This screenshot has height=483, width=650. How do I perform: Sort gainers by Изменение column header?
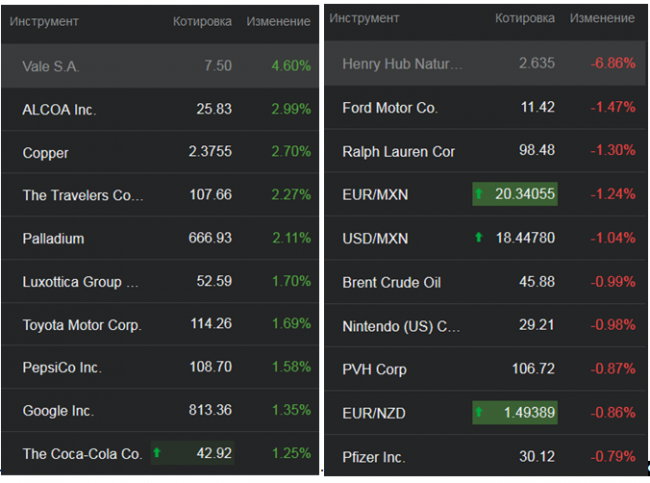[x=278, y=21]
